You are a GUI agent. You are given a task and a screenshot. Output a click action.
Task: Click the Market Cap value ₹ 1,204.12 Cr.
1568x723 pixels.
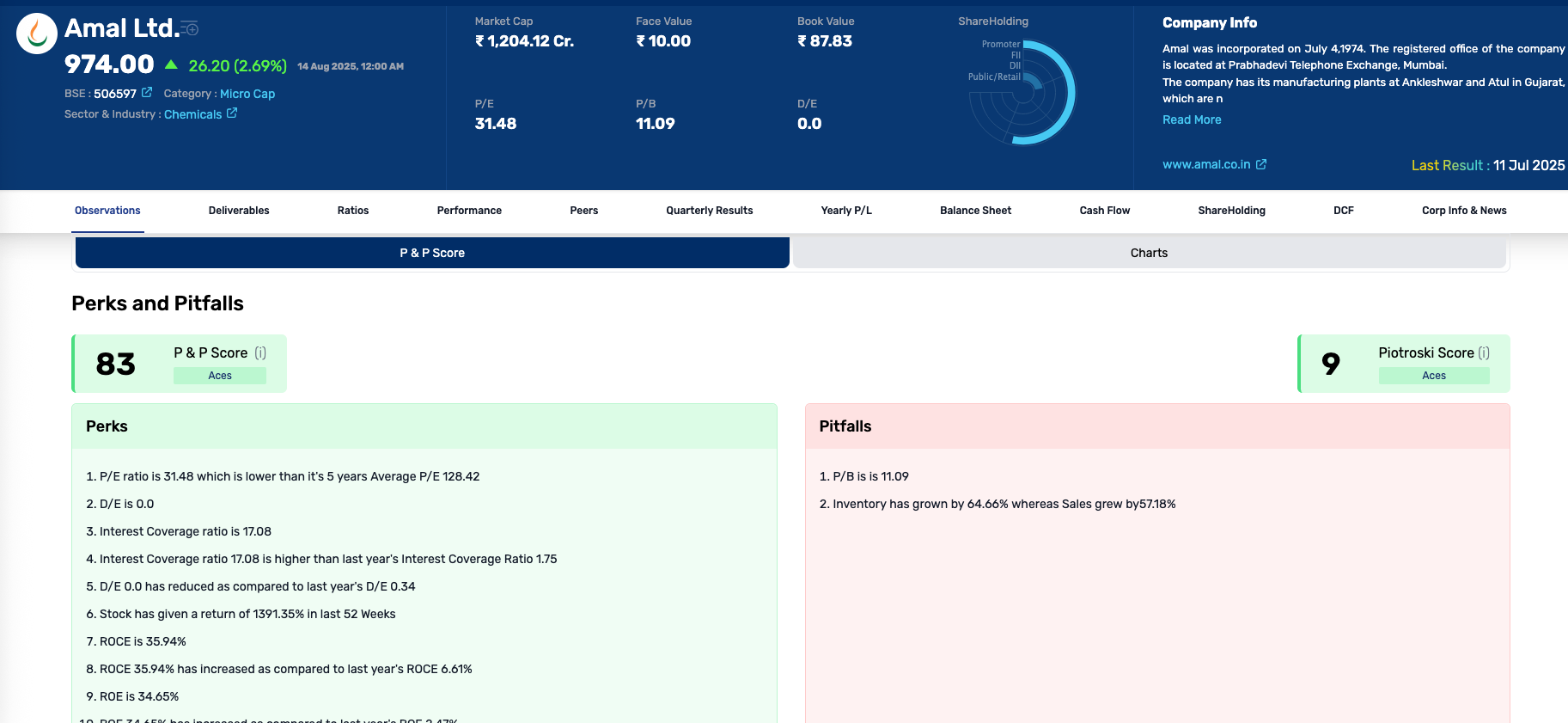(524, 40)
